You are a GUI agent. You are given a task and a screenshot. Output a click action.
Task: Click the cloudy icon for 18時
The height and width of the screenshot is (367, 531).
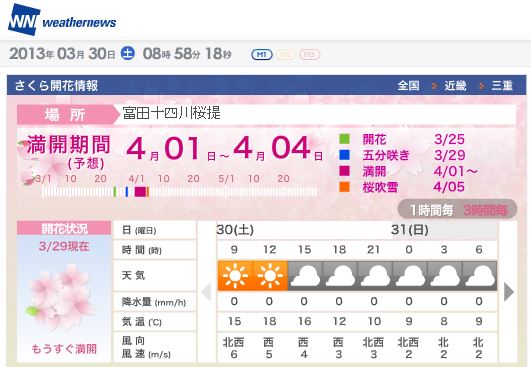[340, 276]
